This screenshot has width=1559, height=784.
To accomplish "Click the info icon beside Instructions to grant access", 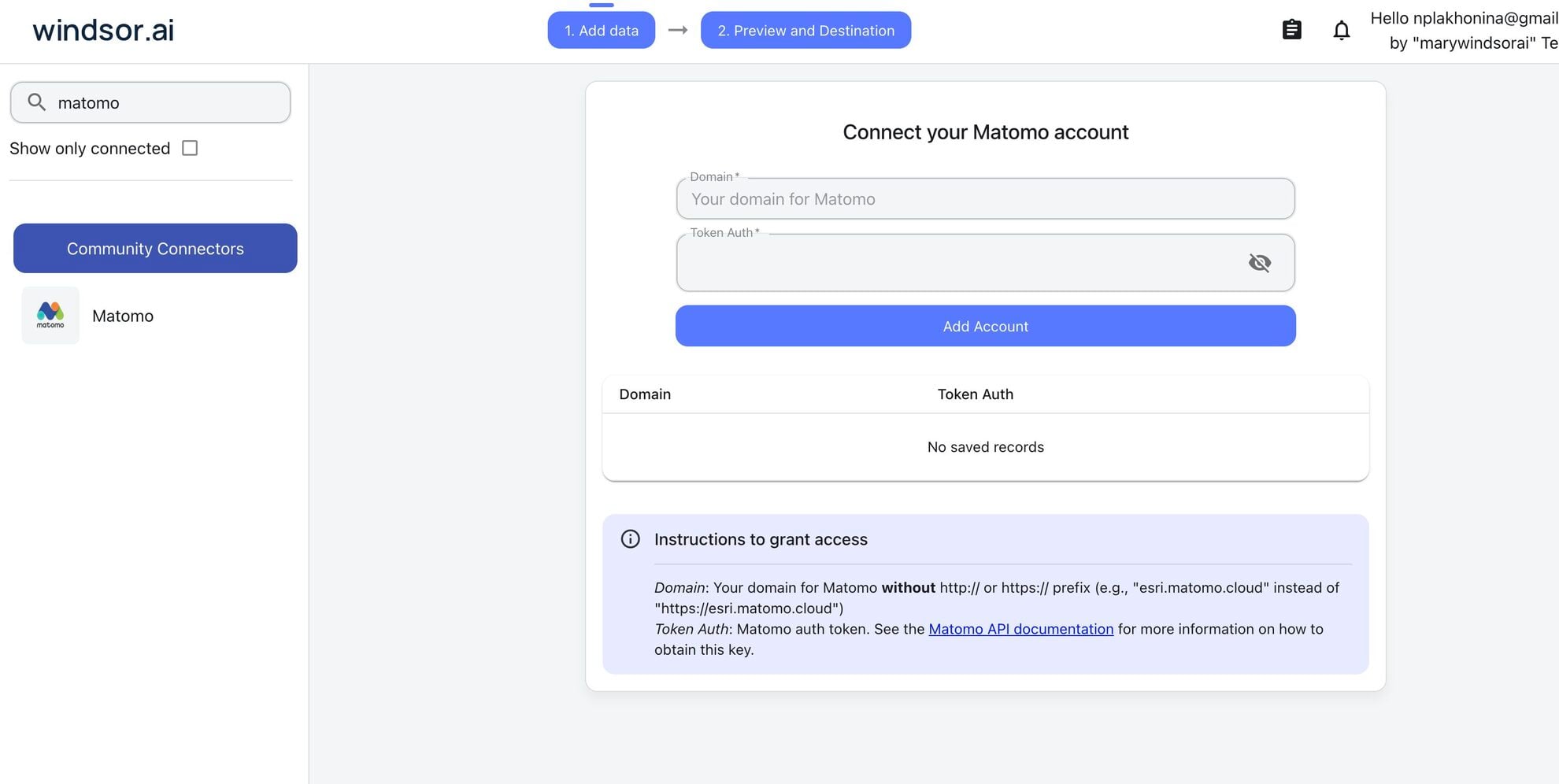I will 630,538.
